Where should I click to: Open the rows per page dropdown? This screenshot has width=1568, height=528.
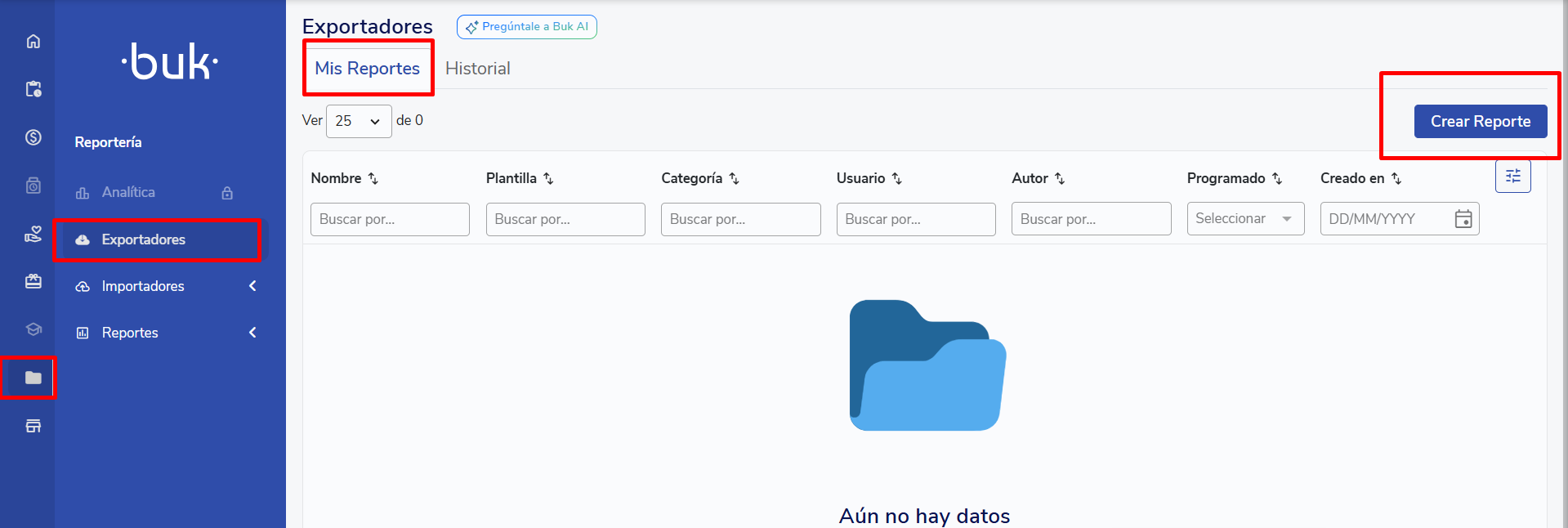click(x=359, y=121)
